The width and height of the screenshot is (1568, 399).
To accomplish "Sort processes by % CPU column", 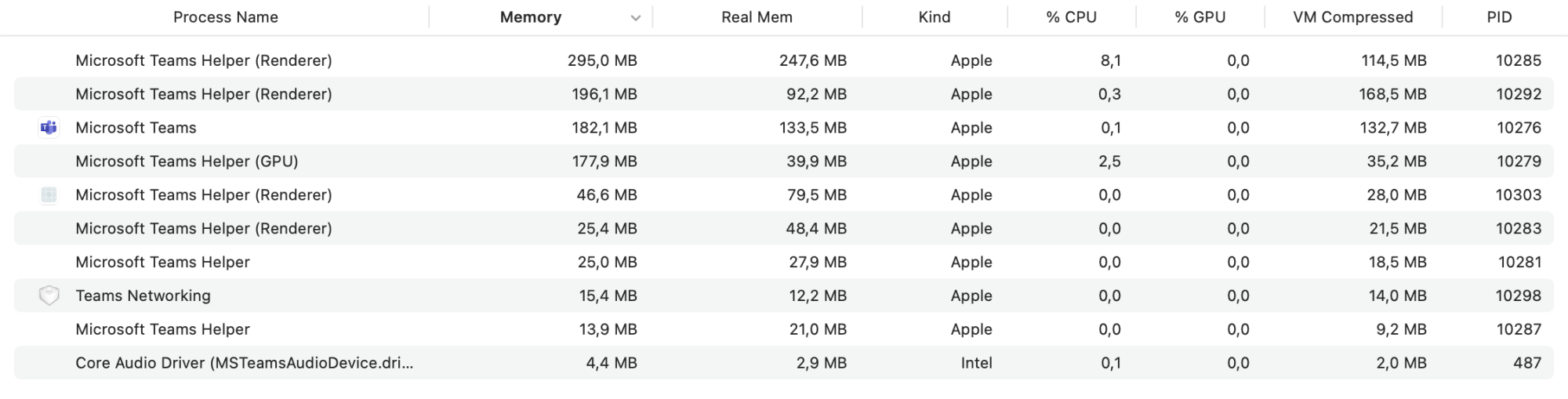I will pos(1071,17).
